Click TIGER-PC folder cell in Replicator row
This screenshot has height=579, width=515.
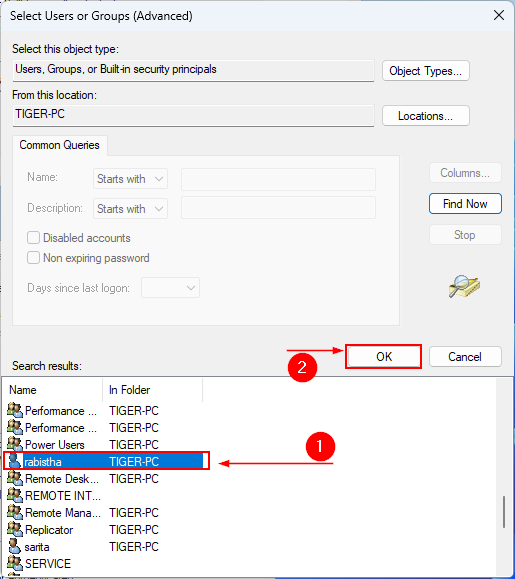[x=134, y=530]
